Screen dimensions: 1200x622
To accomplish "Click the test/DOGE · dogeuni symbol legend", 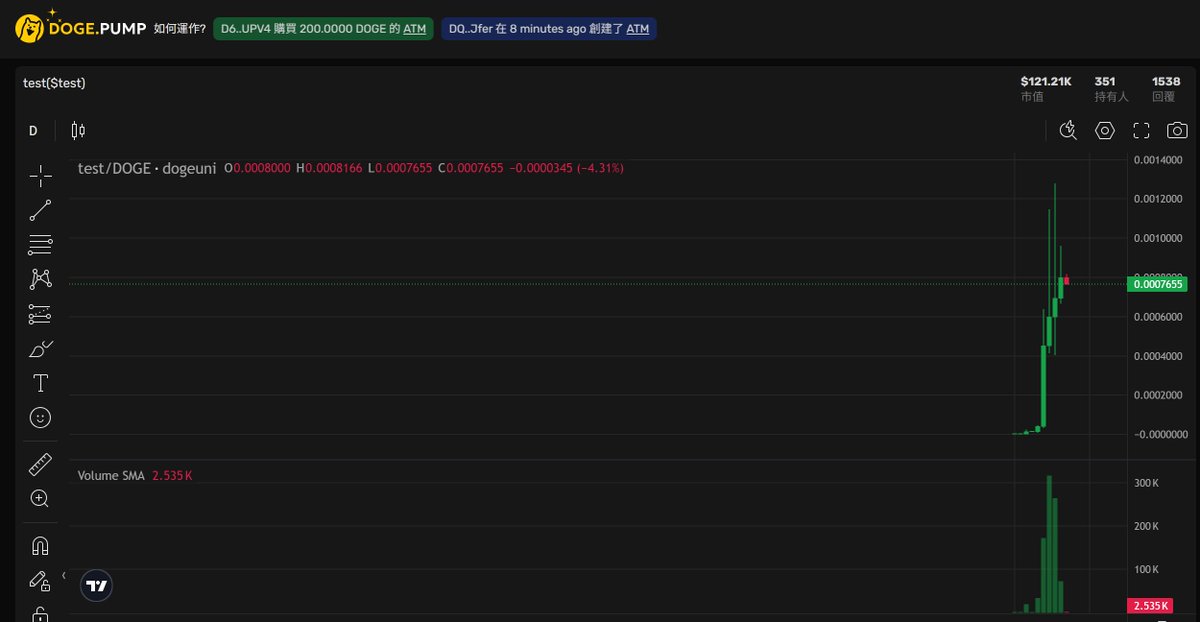I will (x=147, y=169).
